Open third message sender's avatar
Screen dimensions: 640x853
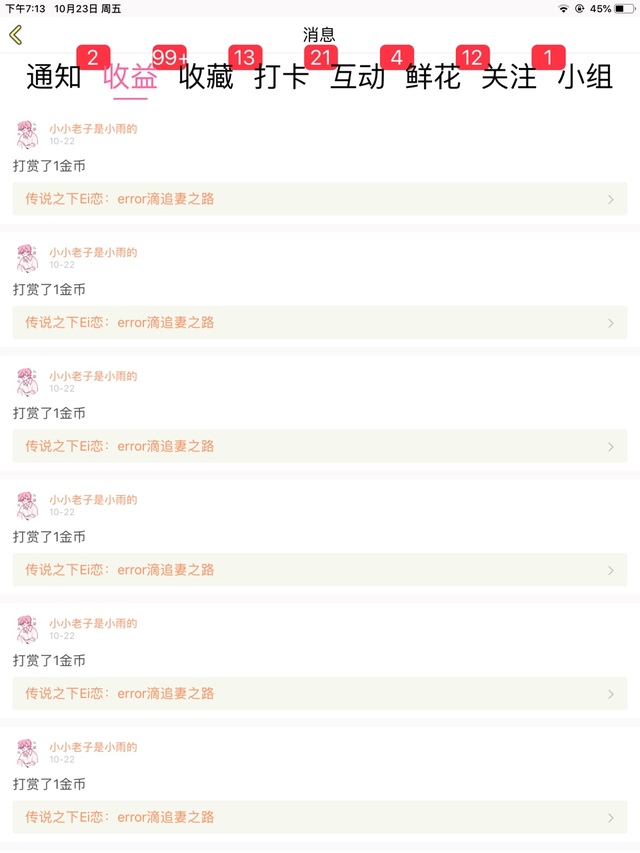pyautogui.click(x=27, y=382)
